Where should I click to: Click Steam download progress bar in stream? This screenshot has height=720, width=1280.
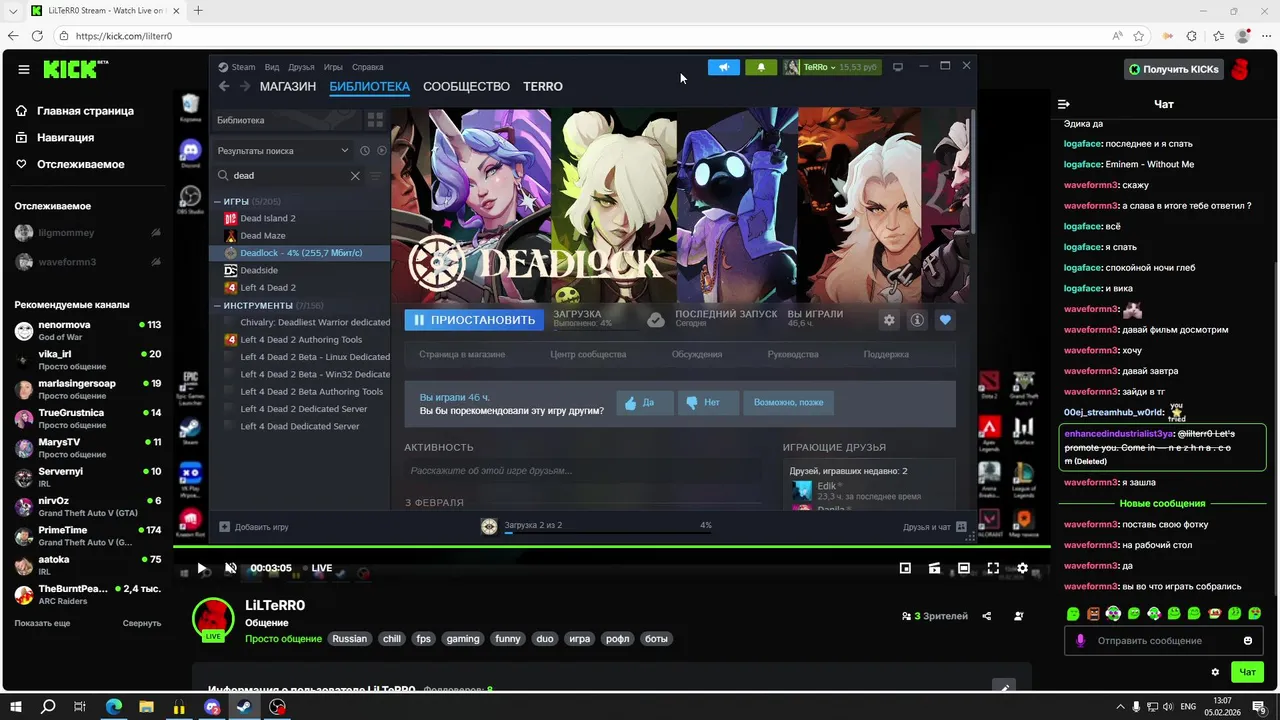[608, 533]
